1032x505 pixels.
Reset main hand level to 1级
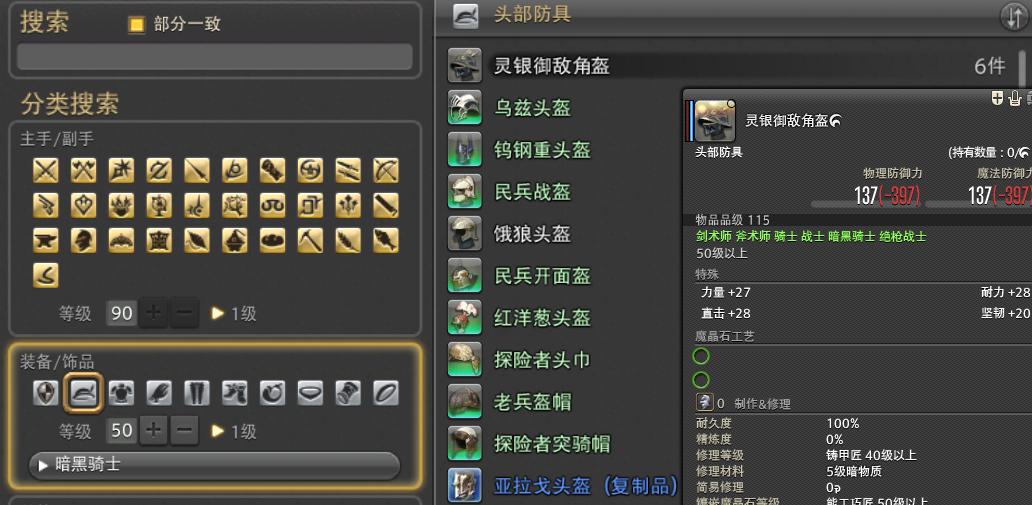click(234, 313)
